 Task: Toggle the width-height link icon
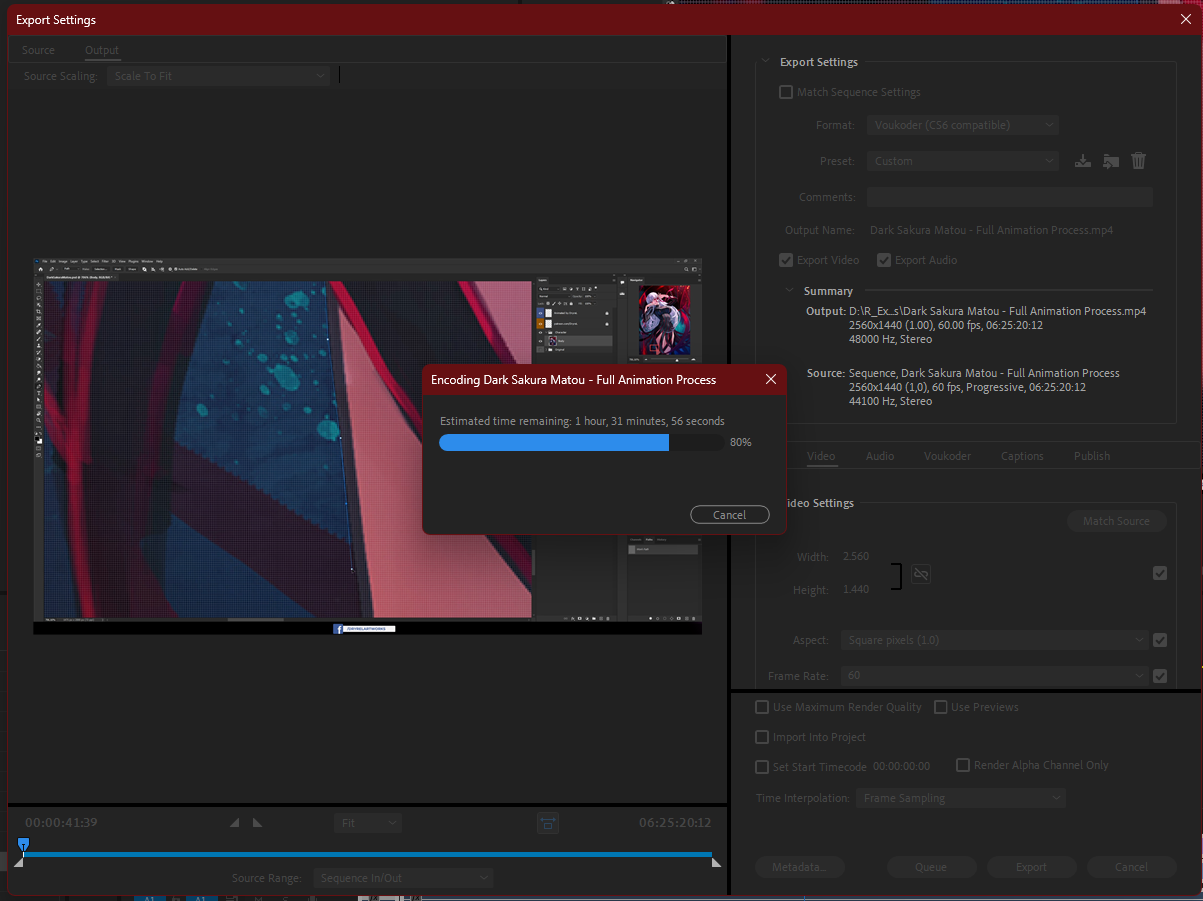click(x=921, y=574)
